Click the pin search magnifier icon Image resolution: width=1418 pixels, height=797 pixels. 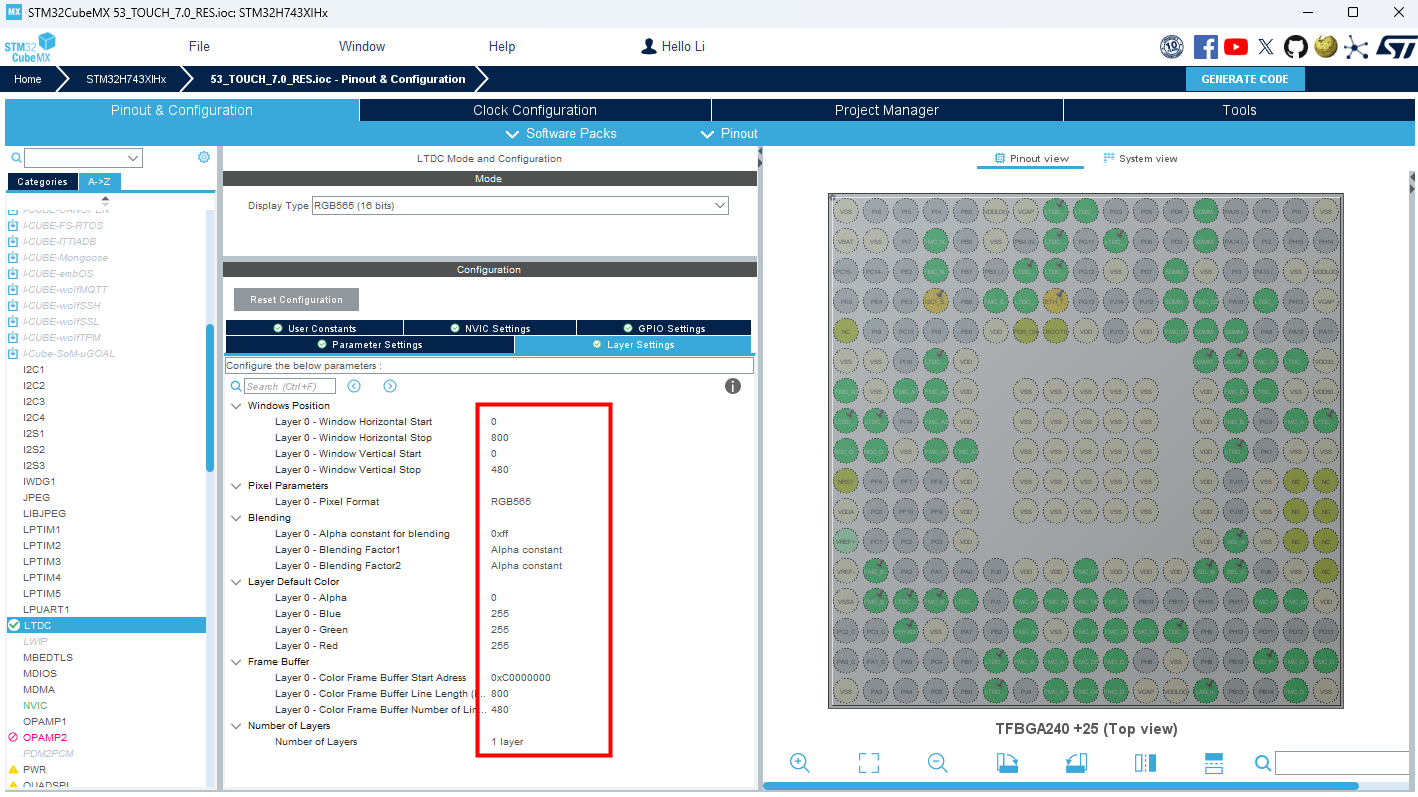tap(1263, 763)
